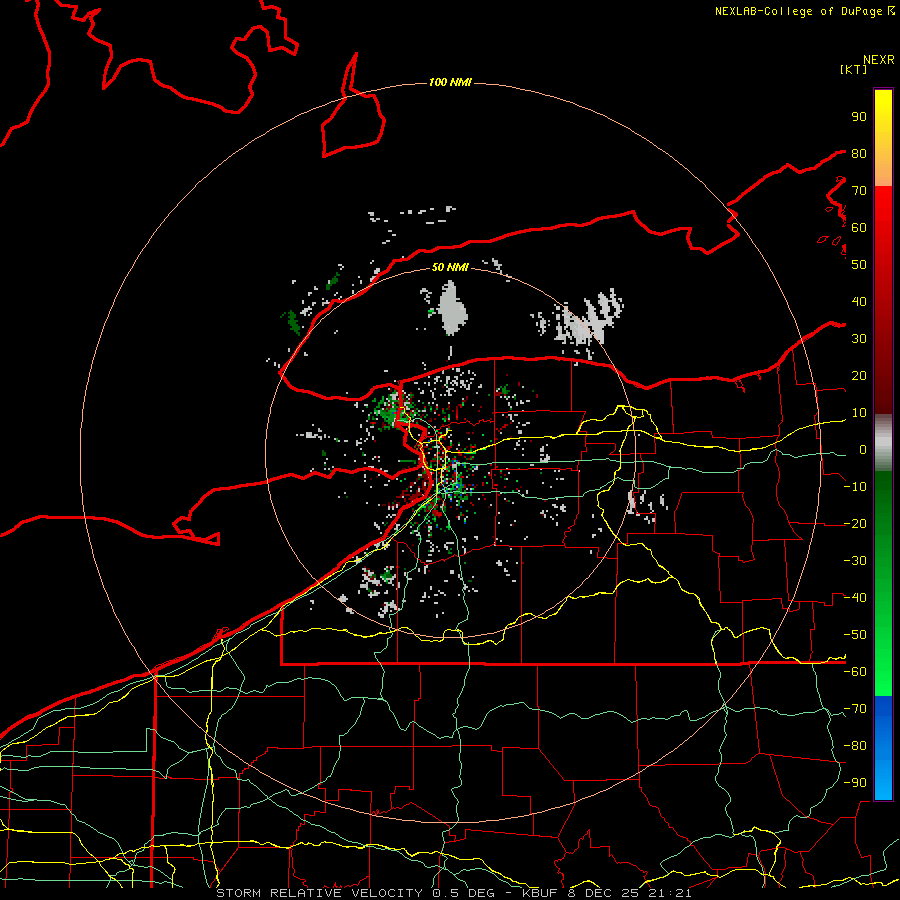Click the [KT] units label
This screenshot has width=900, height=900.
coord(853,69)
